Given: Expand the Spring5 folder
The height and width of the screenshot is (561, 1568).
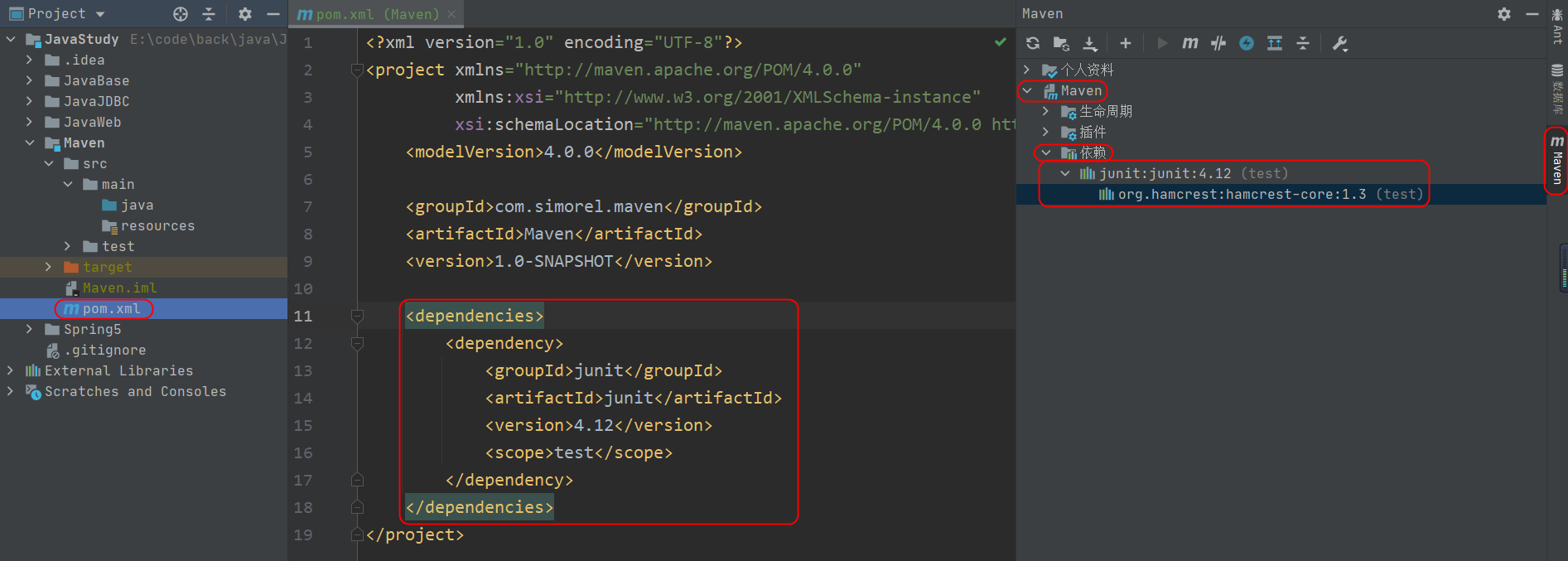Looking at the screenshot, I should click(30, 329).
